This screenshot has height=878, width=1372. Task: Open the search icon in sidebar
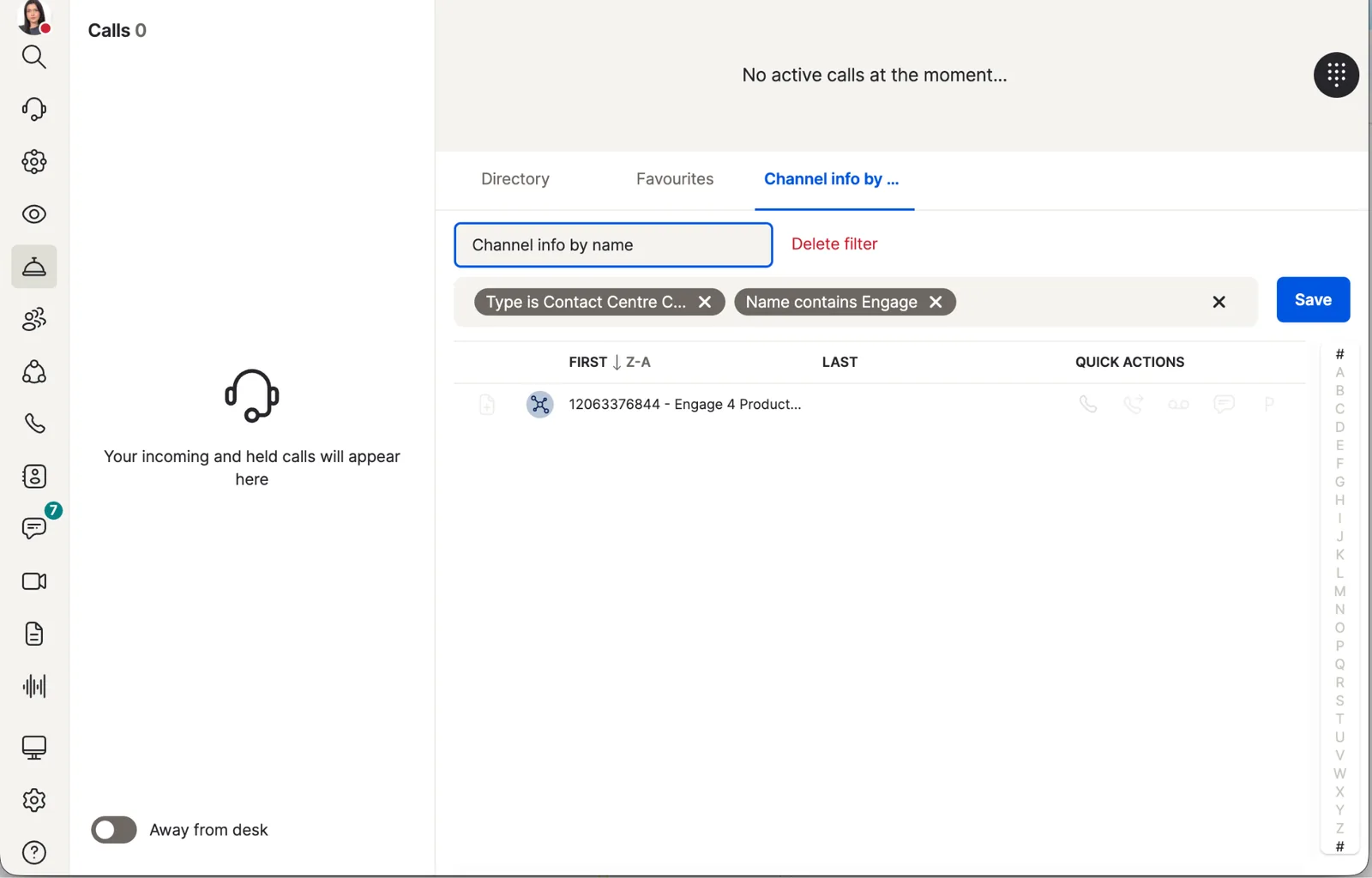[x=33, y=57]
